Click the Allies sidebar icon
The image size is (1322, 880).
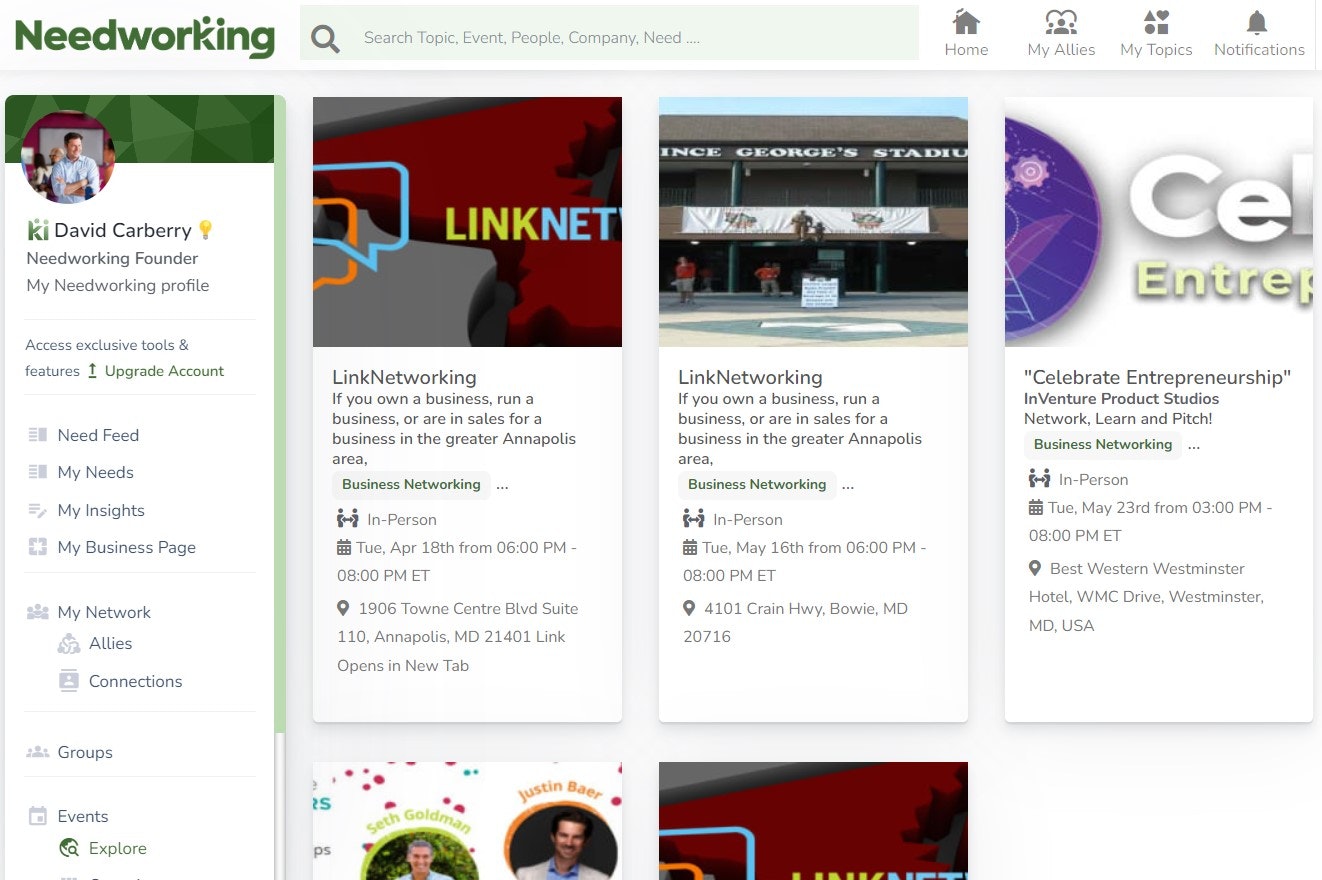pyautogui.click(x=68, y=643)
